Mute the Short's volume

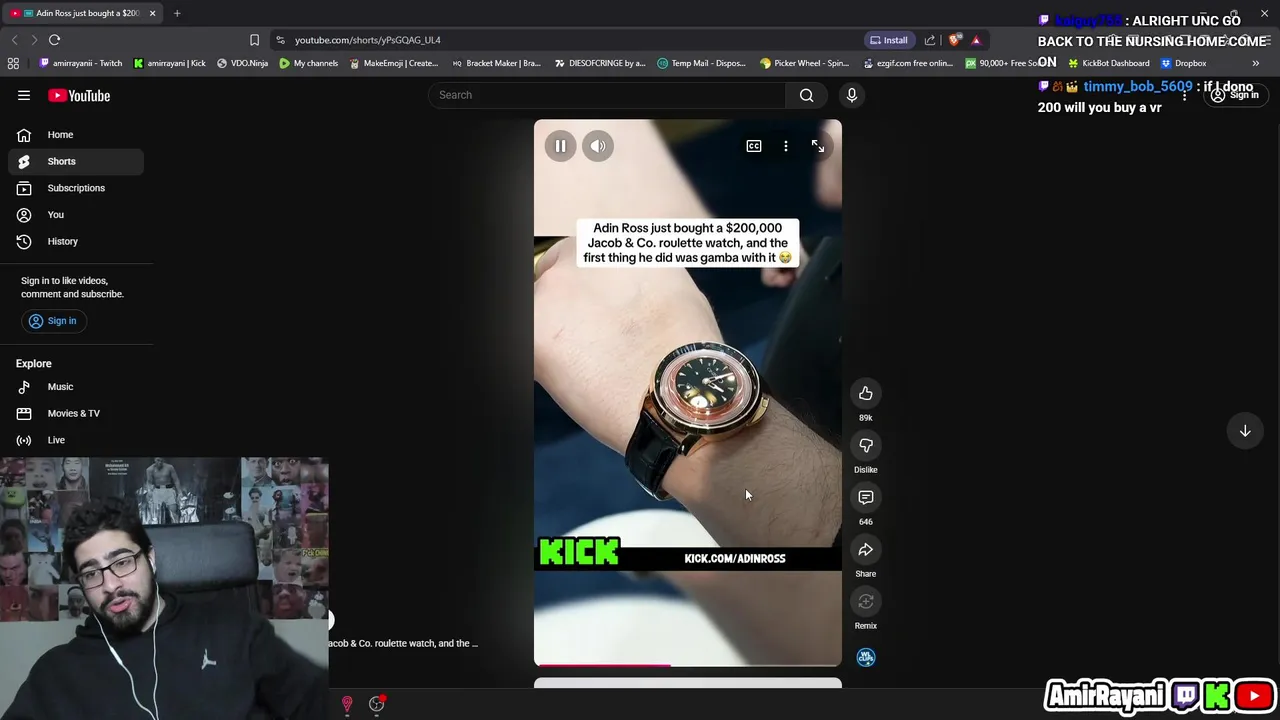tap(598, 146)
